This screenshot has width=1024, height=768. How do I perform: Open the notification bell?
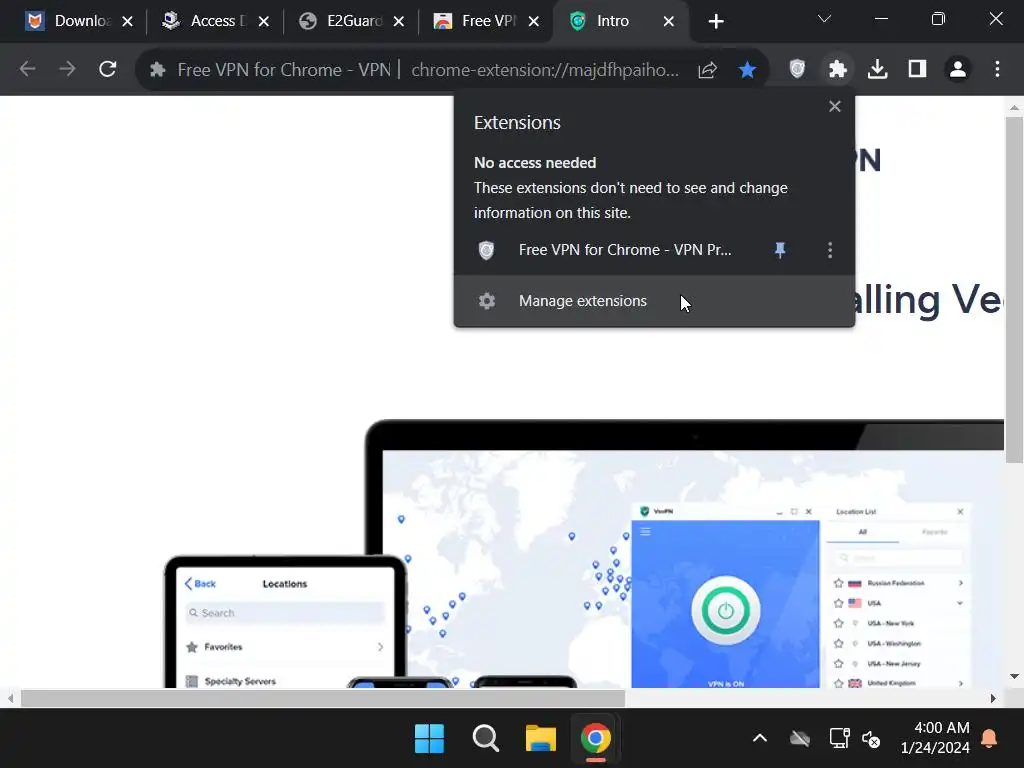(x=989, y=739)
